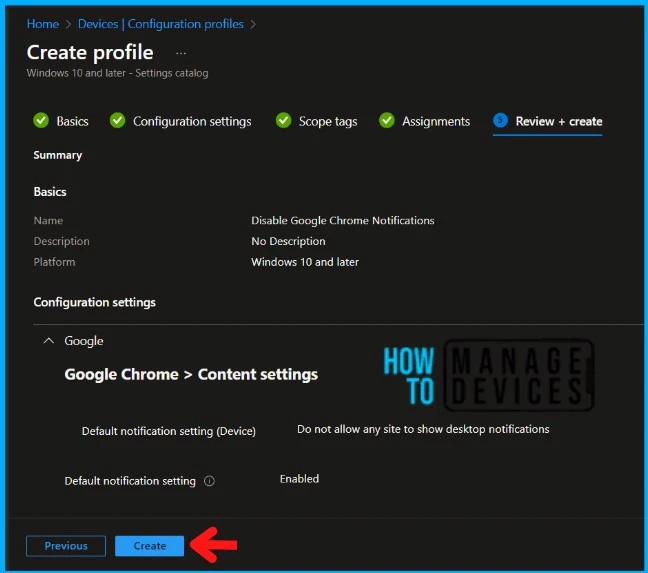Viewport: 648px width, 573px height.
Task: Select the Enabled value text
Action: coord(299,479)
